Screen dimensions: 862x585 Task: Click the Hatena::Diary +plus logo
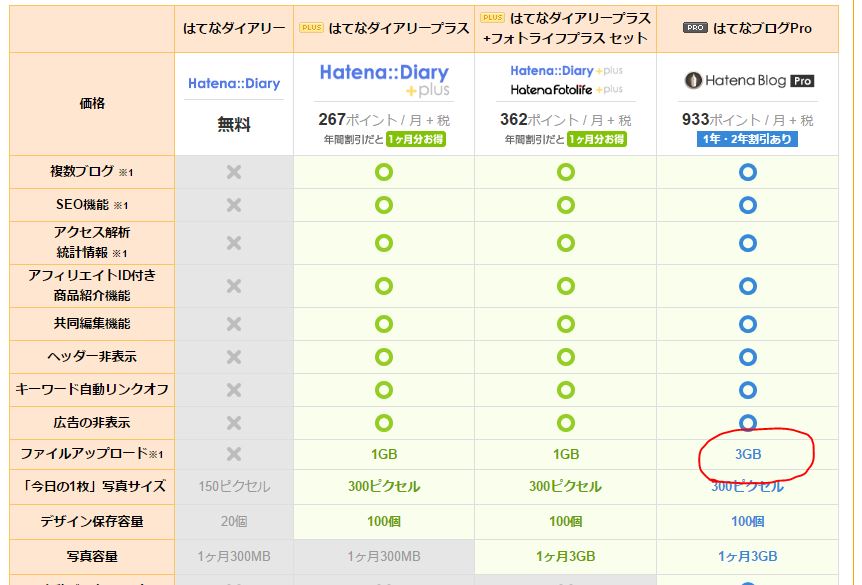click(384, 80)
